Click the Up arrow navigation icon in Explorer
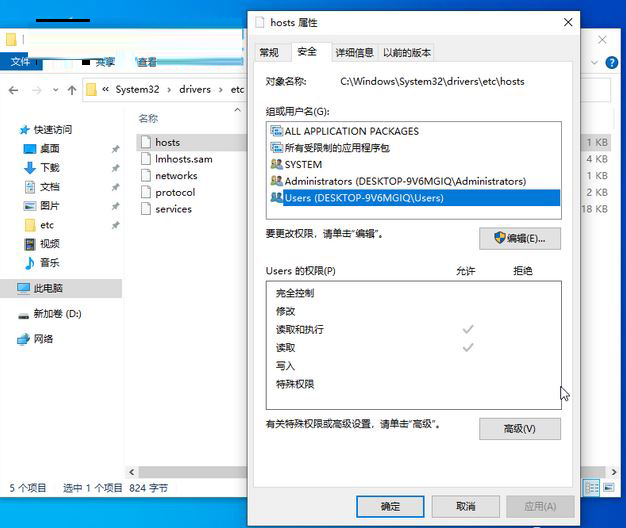 (72, 90)
